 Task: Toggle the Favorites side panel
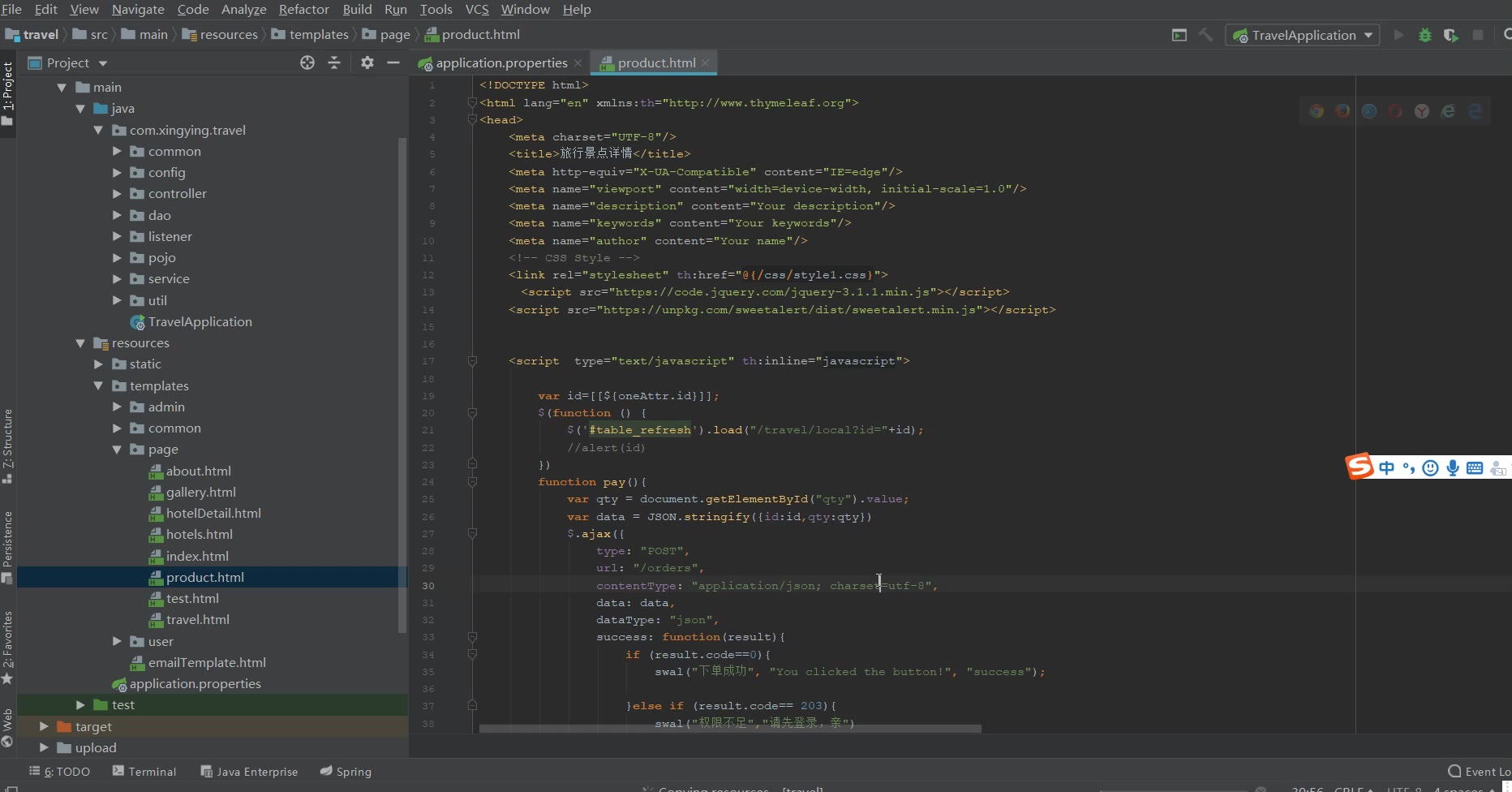(7, 648)
